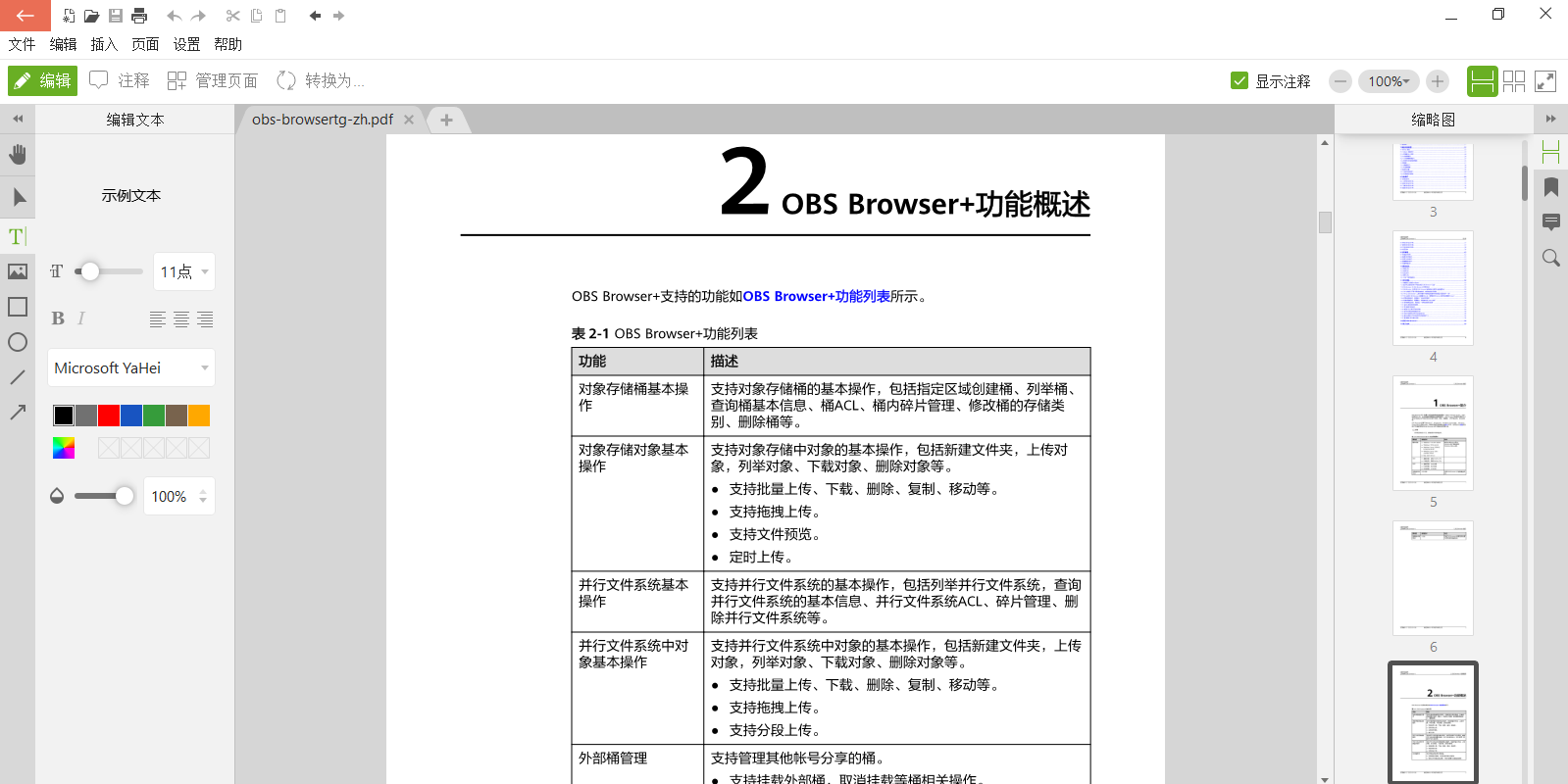1568x784 pixels.
Task: Open the Microsoft YaHei font dropdown
Action: coord(131,367)
